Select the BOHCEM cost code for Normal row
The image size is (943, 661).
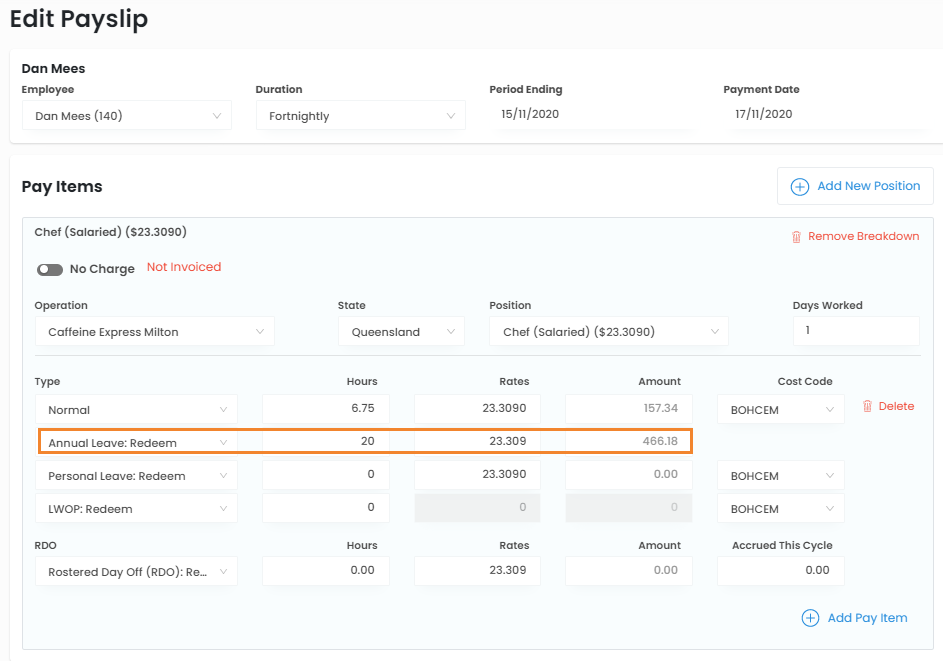[x=780, y=410]
